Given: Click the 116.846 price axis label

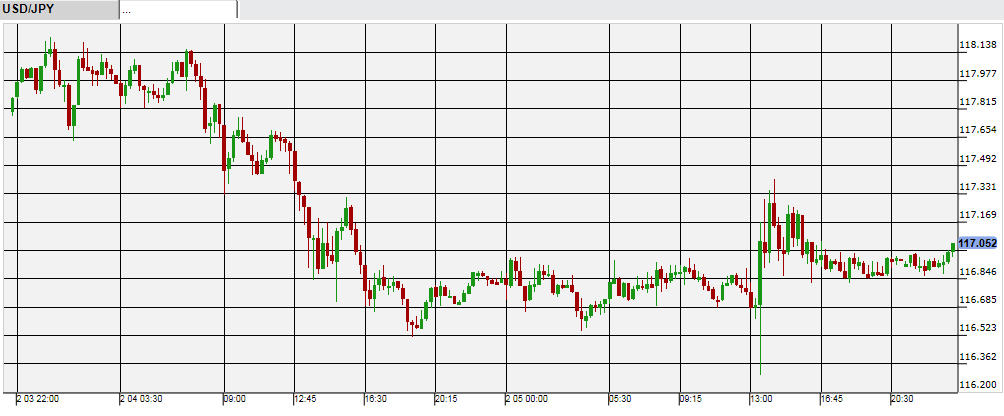Looking at the screenshot, I should click(x=977, y=272).
